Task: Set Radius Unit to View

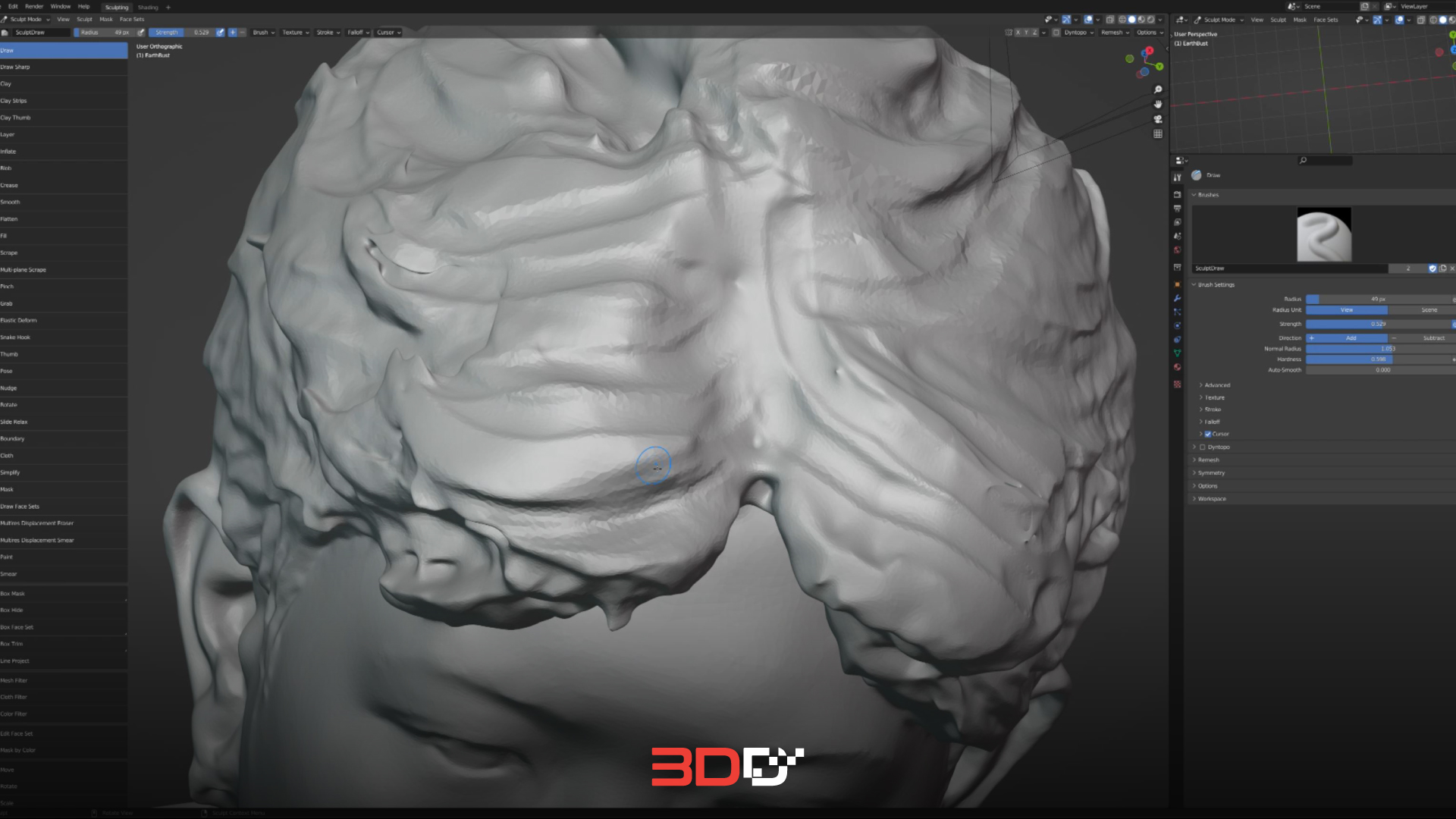Action: (x=1347, y=310)
